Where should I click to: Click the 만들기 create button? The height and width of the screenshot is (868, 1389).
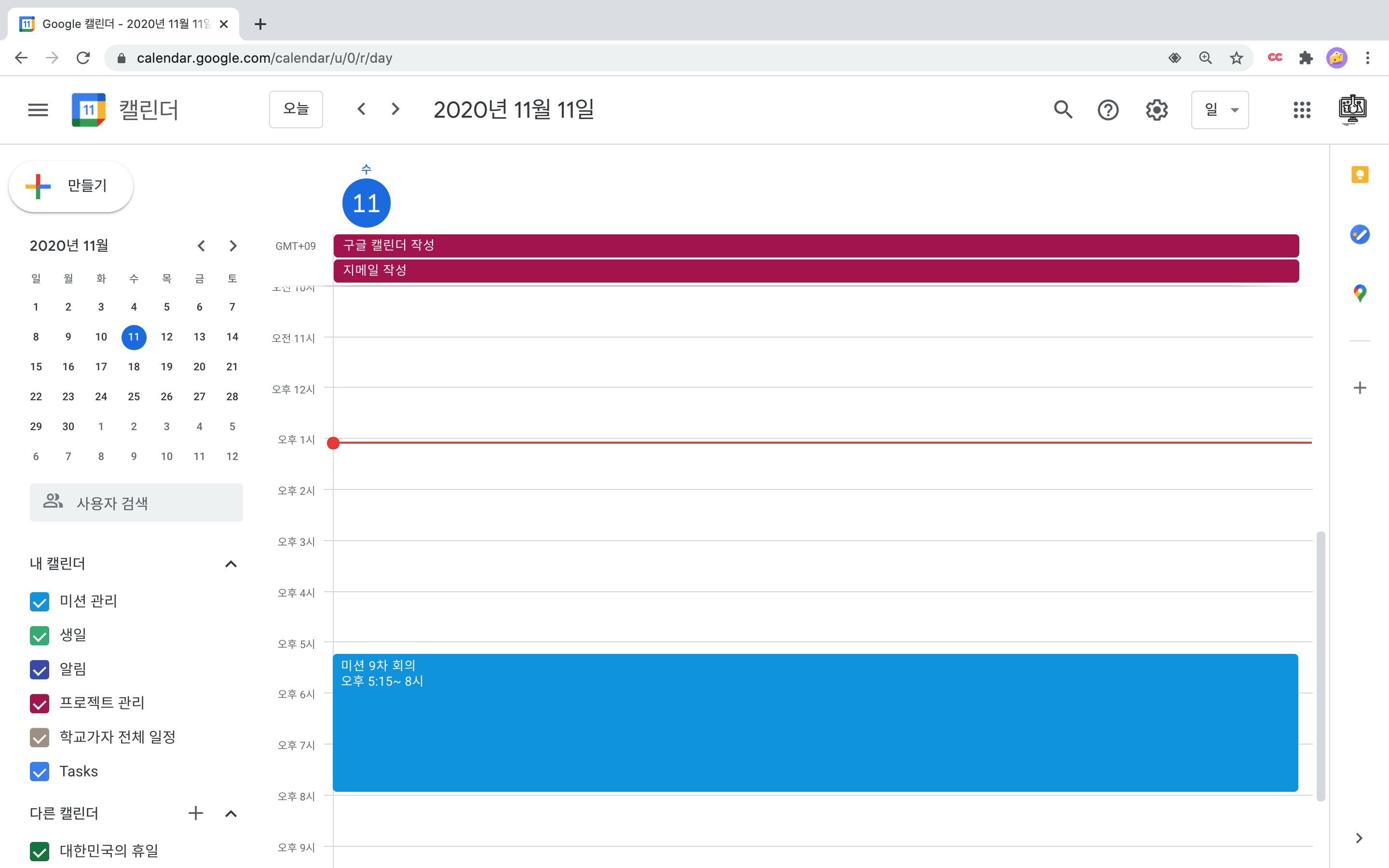(x=71, y=186)
